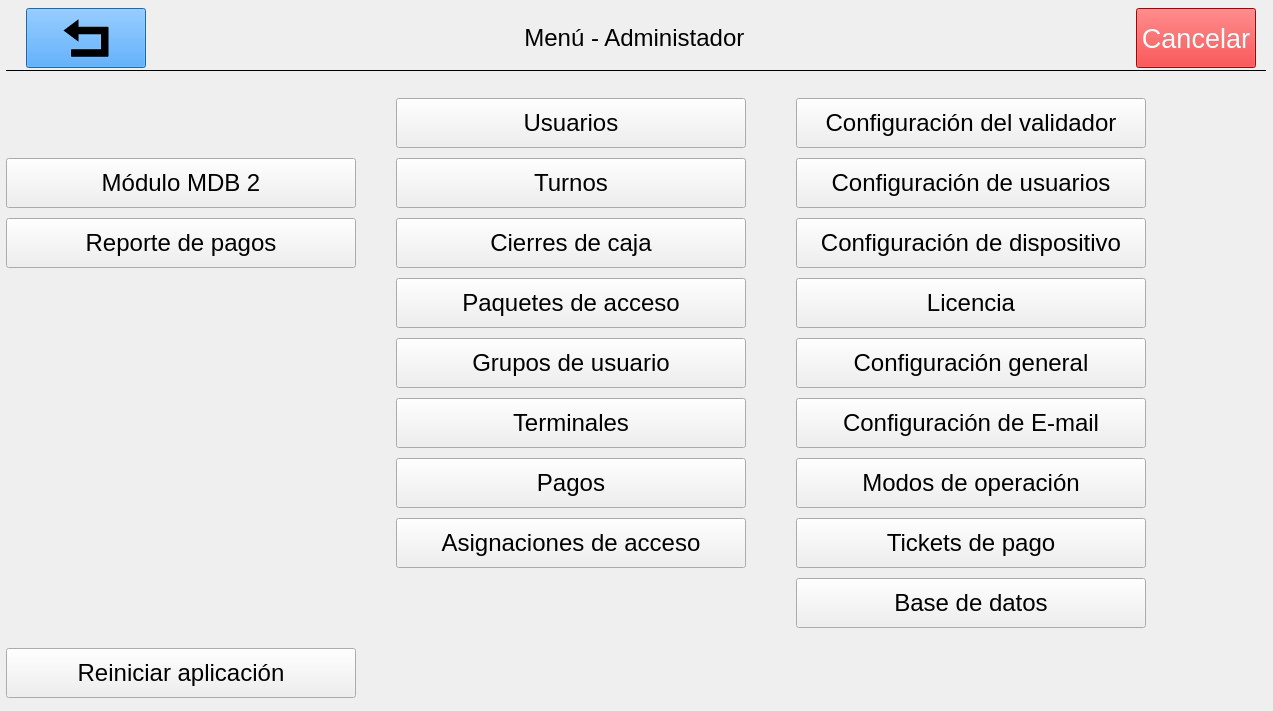The image size is (1273, 711).
Task: Open Configuración de dispositivo
Action: [x=970, y=243]
